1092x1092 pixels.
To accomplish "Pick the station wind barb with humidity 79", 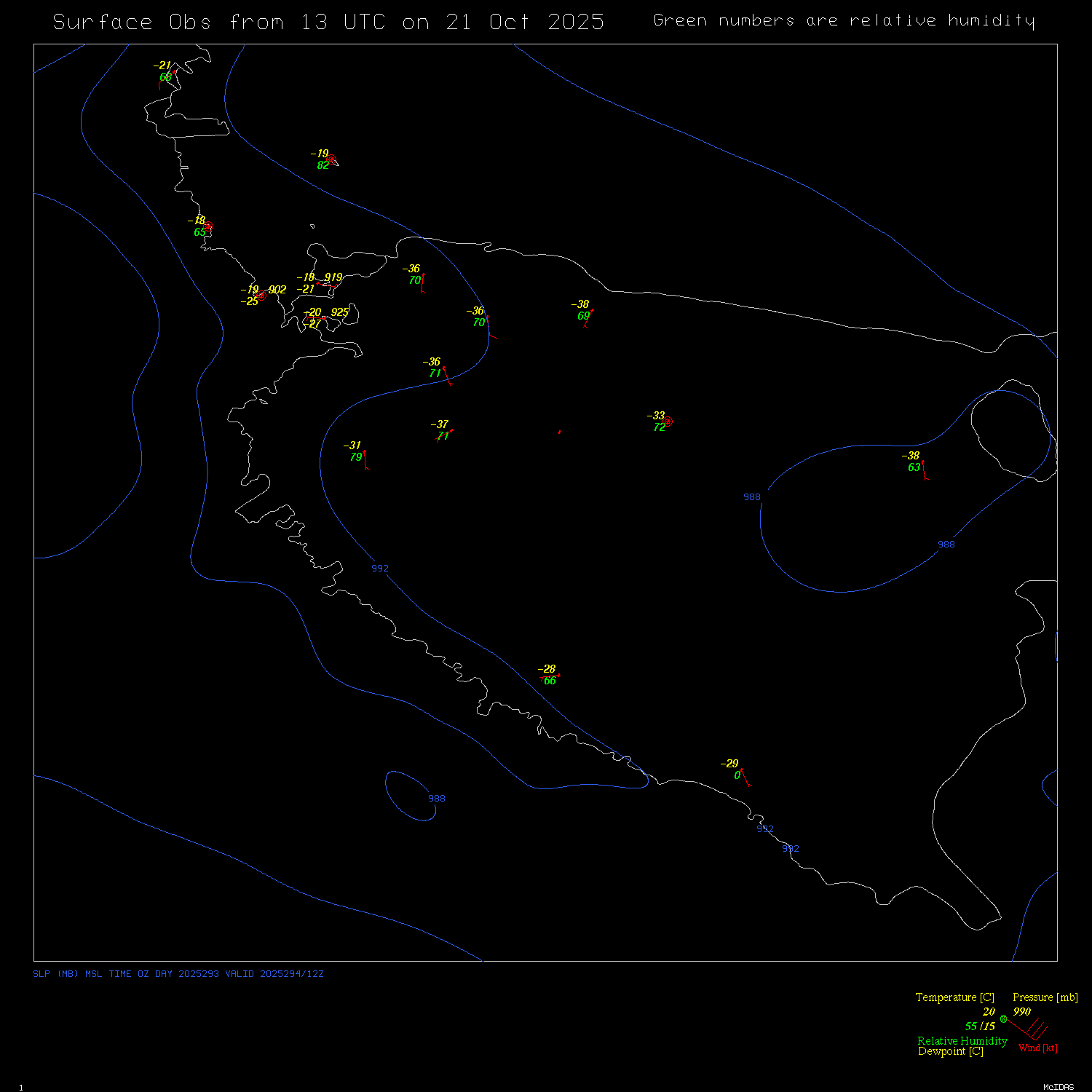I will click(x=365, y=460).
